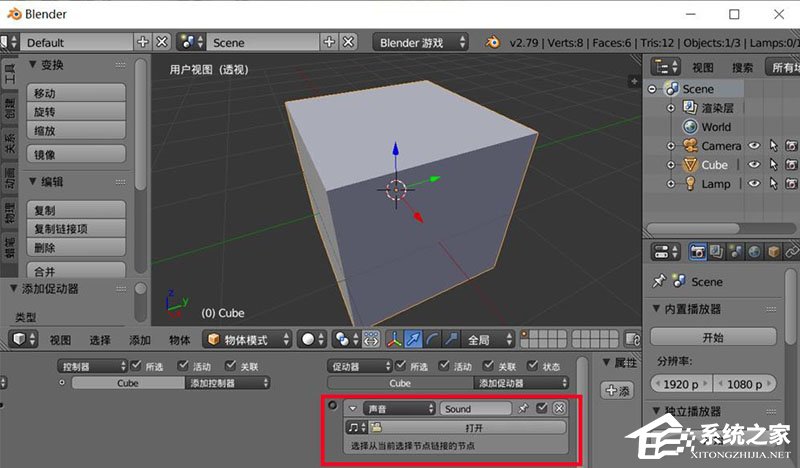Click the 开始 button in embedded player

pos(713,336)
